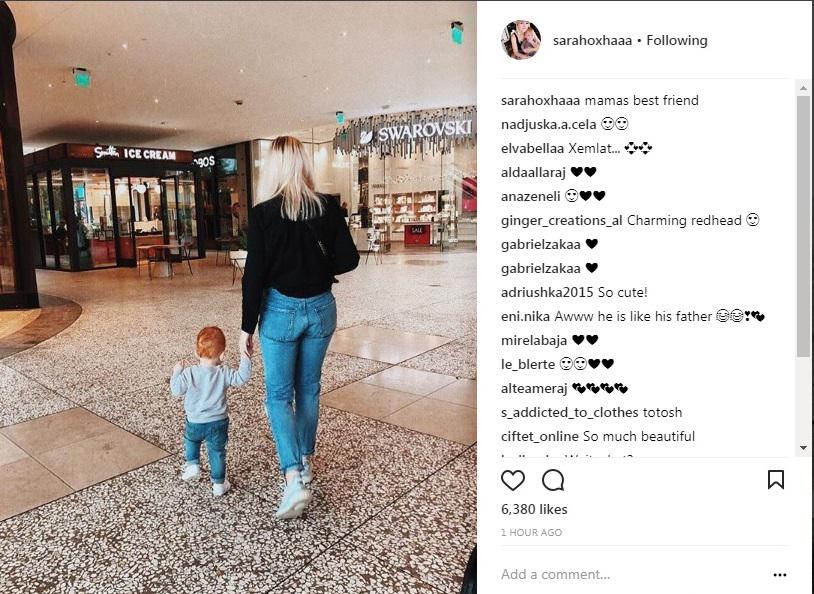The image size is (814, 594).
Task: Open nadjuska.a.cela commenter profile
Action: [548, 125]
